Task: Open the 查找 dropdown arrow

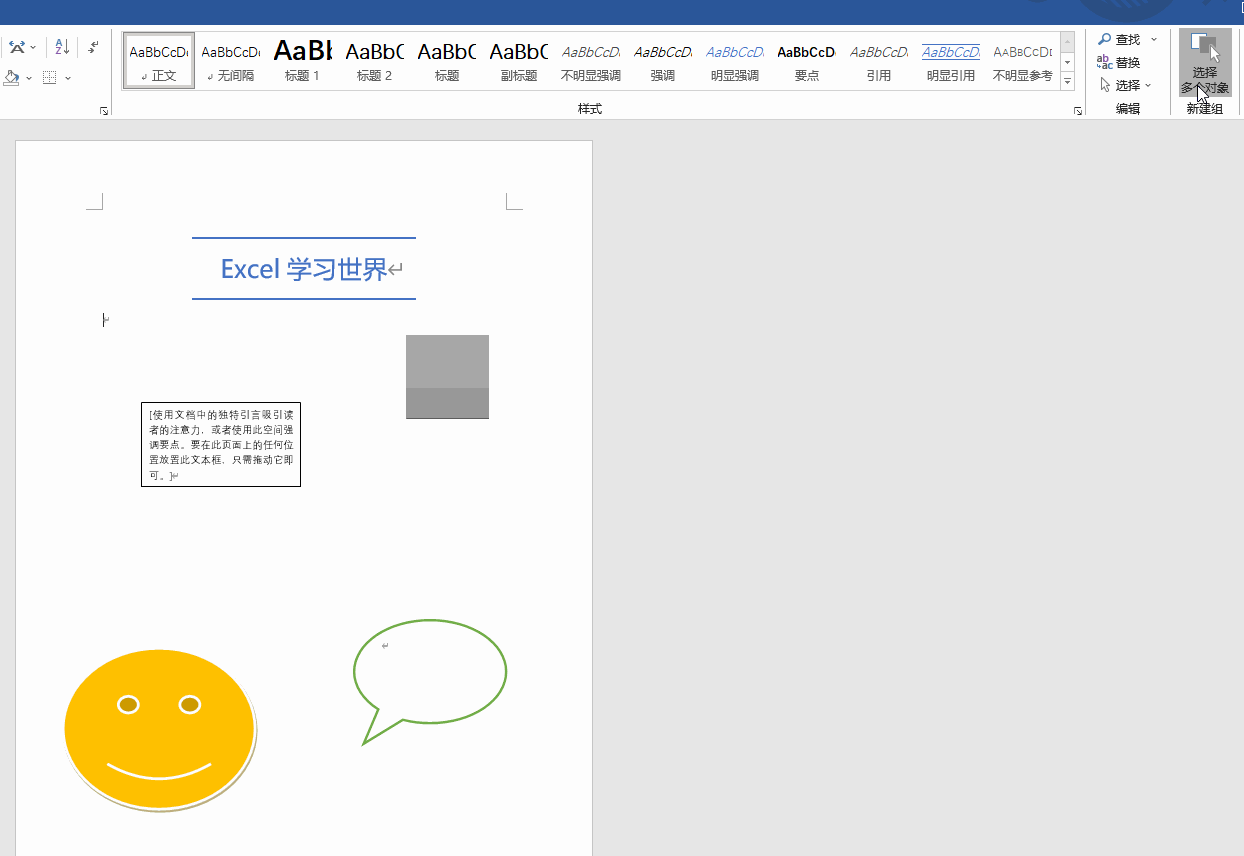Action: pyautogui.click(x=1154, y=39)
